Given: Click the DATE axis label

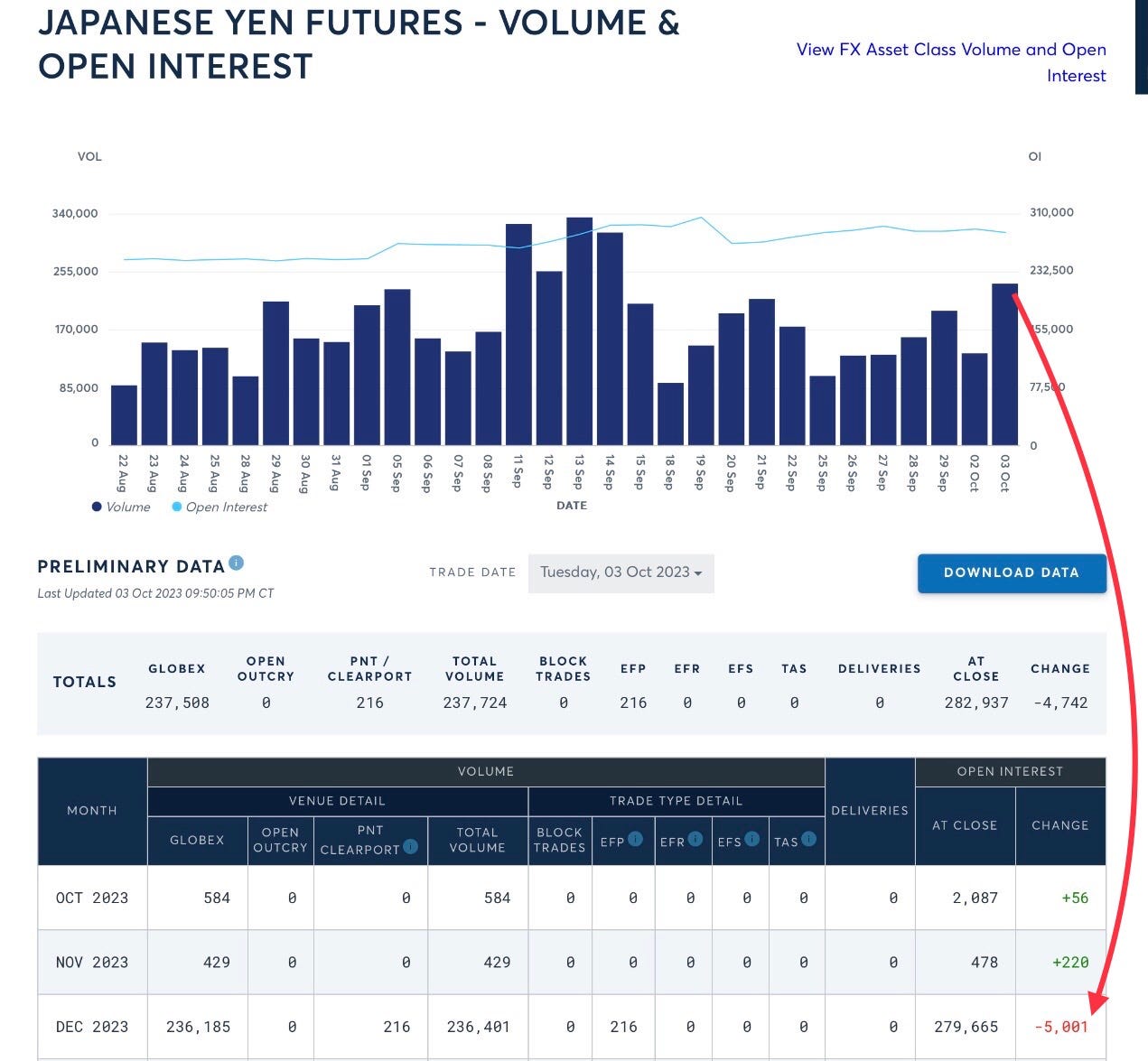Looking at the screenshot, I should click(x=572, y=506).
